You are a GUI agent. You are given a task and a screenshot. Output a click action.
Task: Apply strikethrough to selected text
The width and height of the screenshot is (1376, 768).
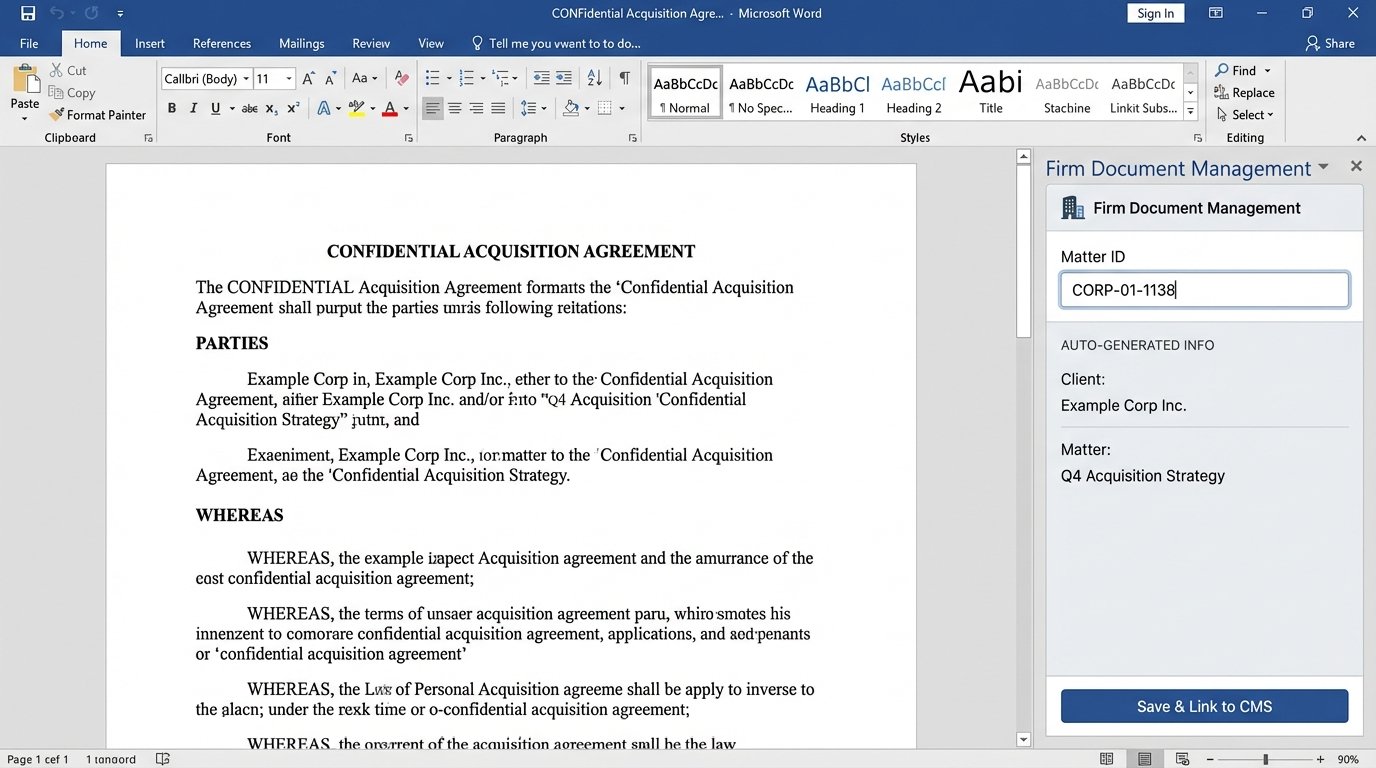click(x=249, y=107)
